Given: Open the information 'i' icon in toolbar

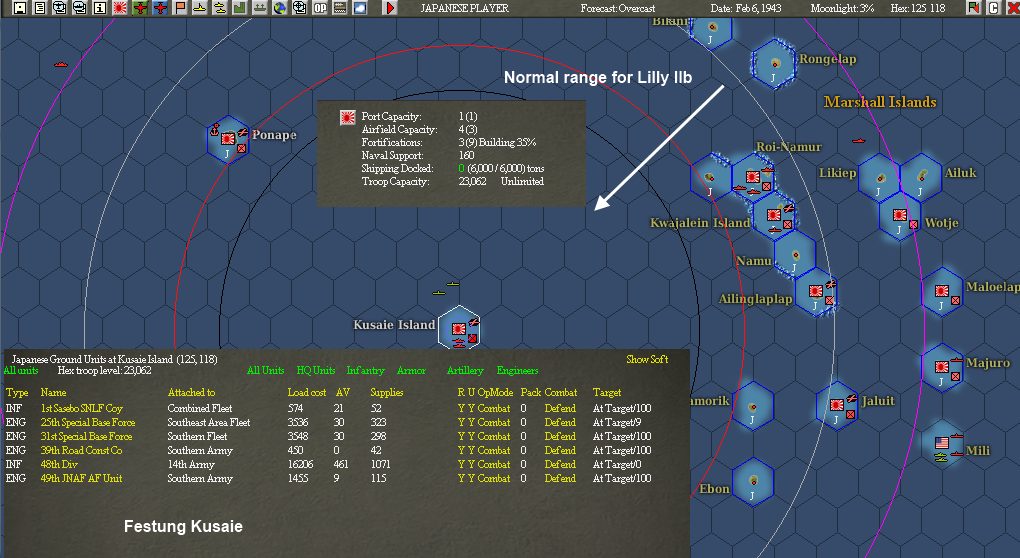Looking at the screenshot, I should click(100, 8).
